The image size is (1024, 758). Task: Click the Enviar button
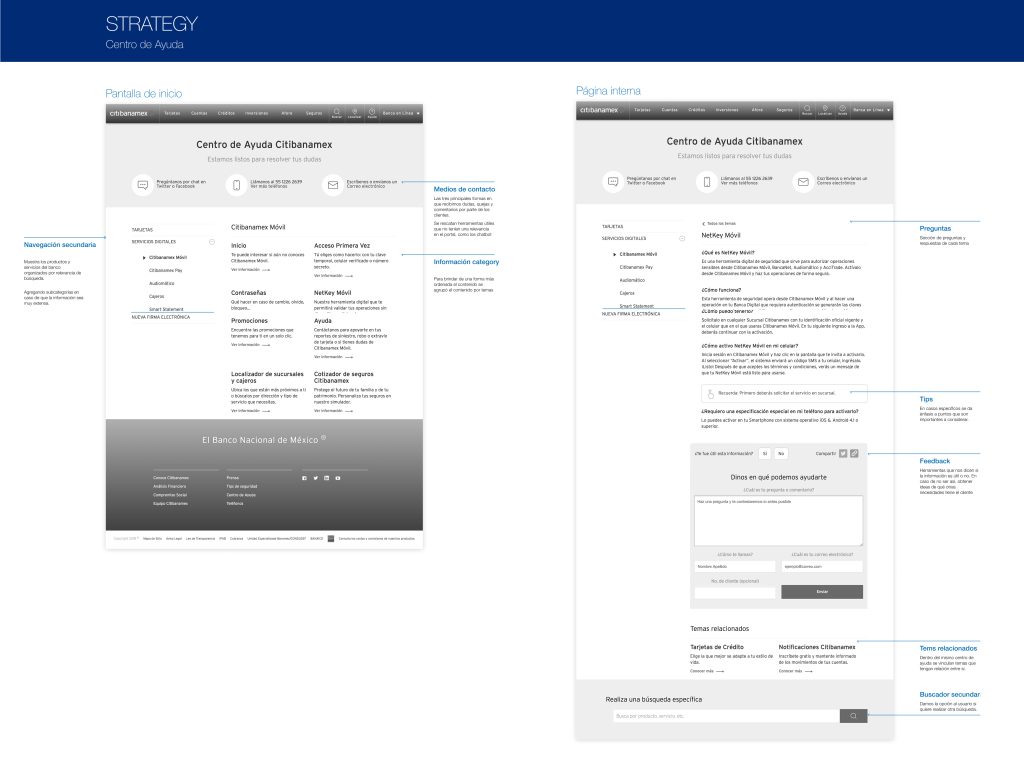pos(822,592)
